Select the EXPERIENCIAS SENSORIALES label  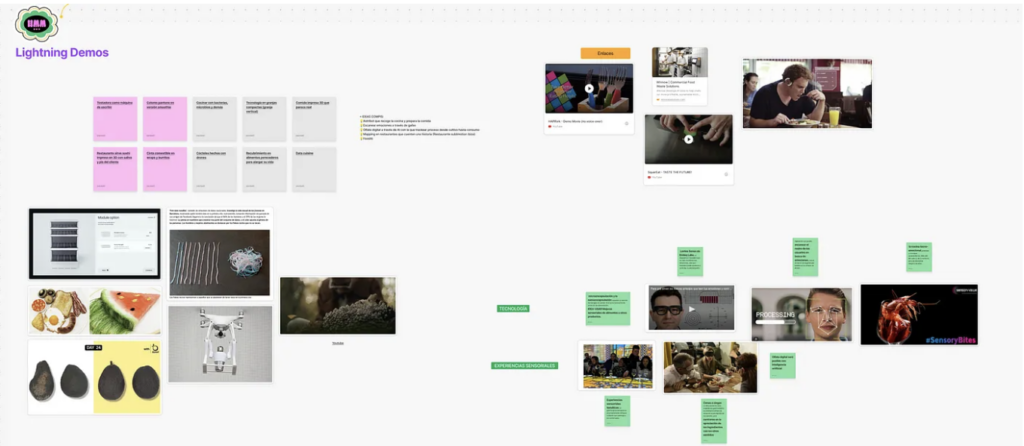(x=525, y=366)
